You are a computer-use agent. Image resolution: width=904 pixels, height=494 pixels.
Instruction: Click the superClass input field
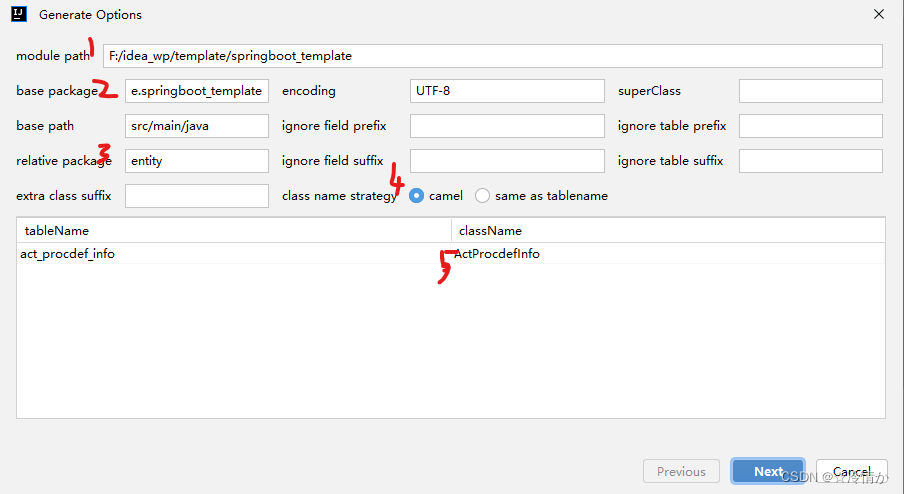(x=811, y=91)
